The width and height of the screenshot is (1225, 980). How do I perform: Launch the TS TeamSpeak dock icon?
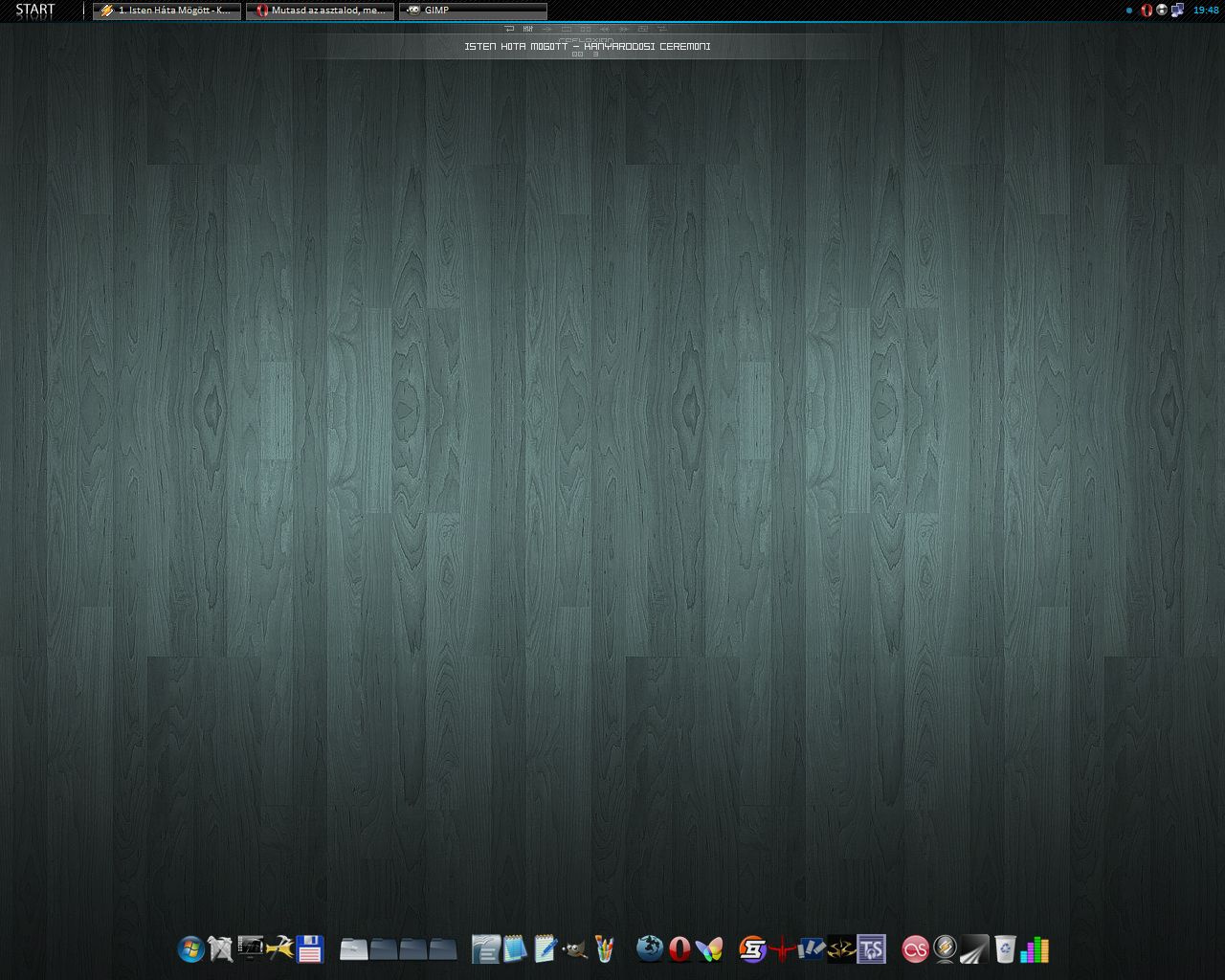coord(871,949)
